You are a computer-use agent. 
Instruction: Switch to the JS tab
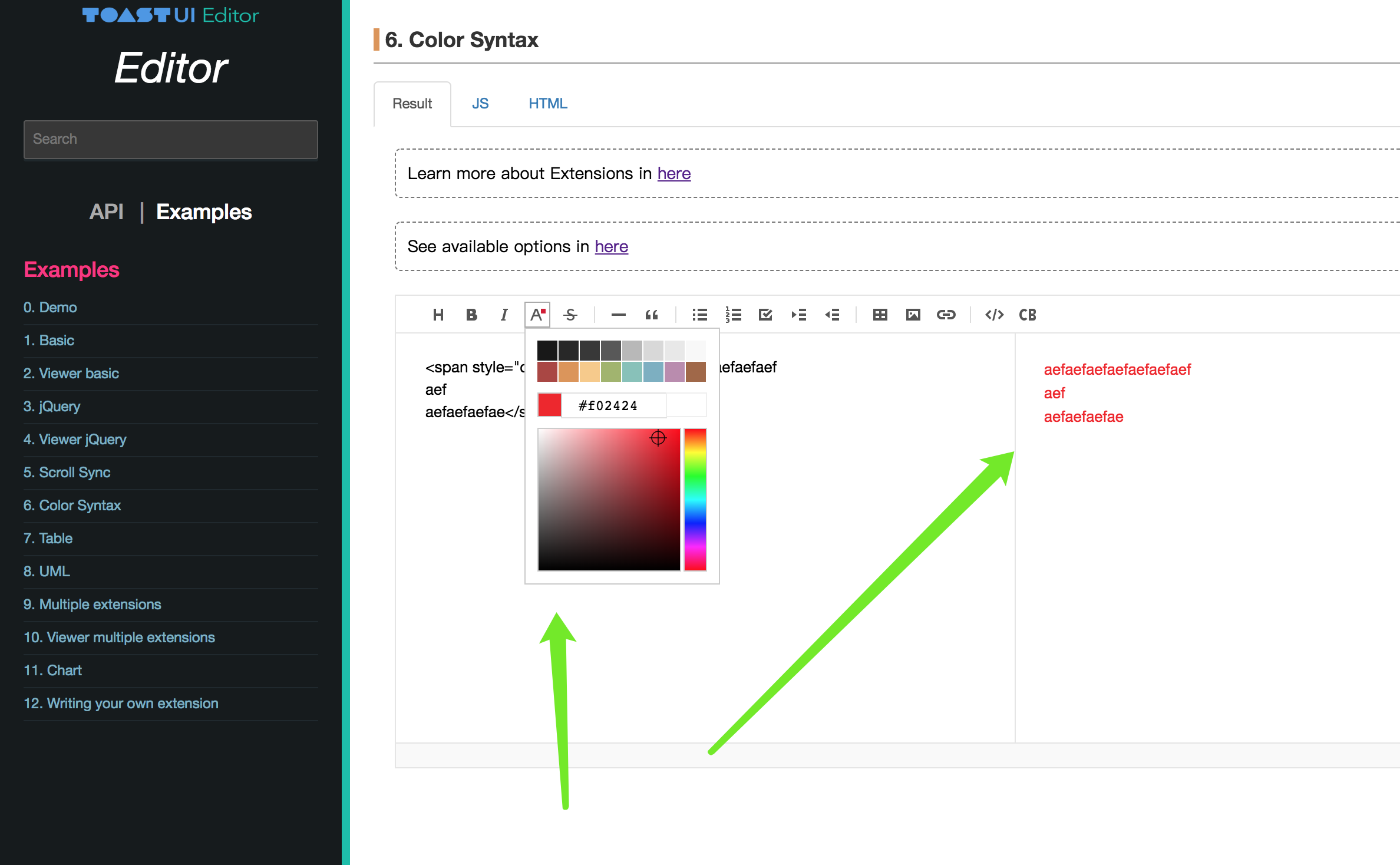(481, 103)
